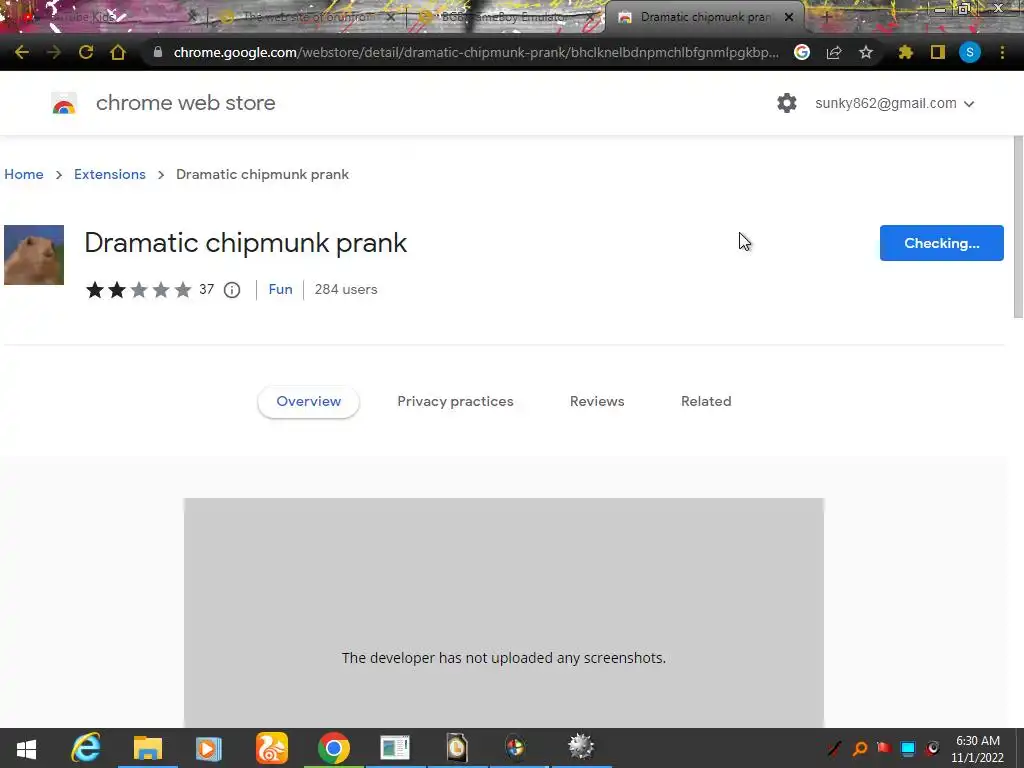Open the Extensions puzzle piece menu
1024x768 pixels.
coord(905,52)
